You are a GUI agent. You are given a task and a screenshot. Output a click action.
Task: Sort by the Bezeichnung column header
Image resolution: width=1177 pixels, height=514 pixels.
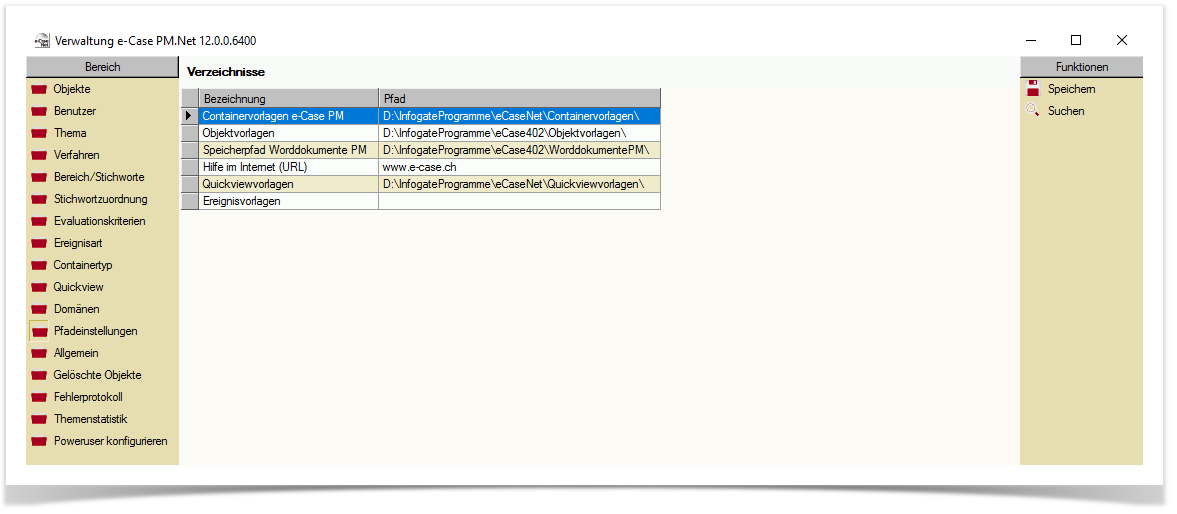pyautogui.click(x=289, y=98)
